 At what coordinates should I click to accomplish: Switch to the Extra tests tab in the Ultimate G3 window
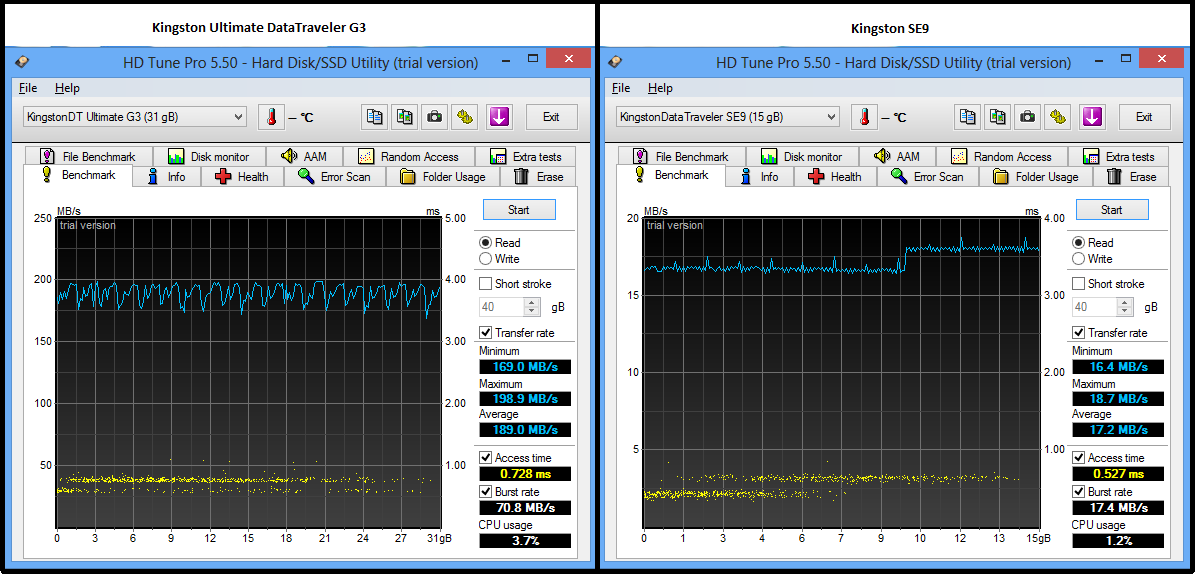(526, 156)
